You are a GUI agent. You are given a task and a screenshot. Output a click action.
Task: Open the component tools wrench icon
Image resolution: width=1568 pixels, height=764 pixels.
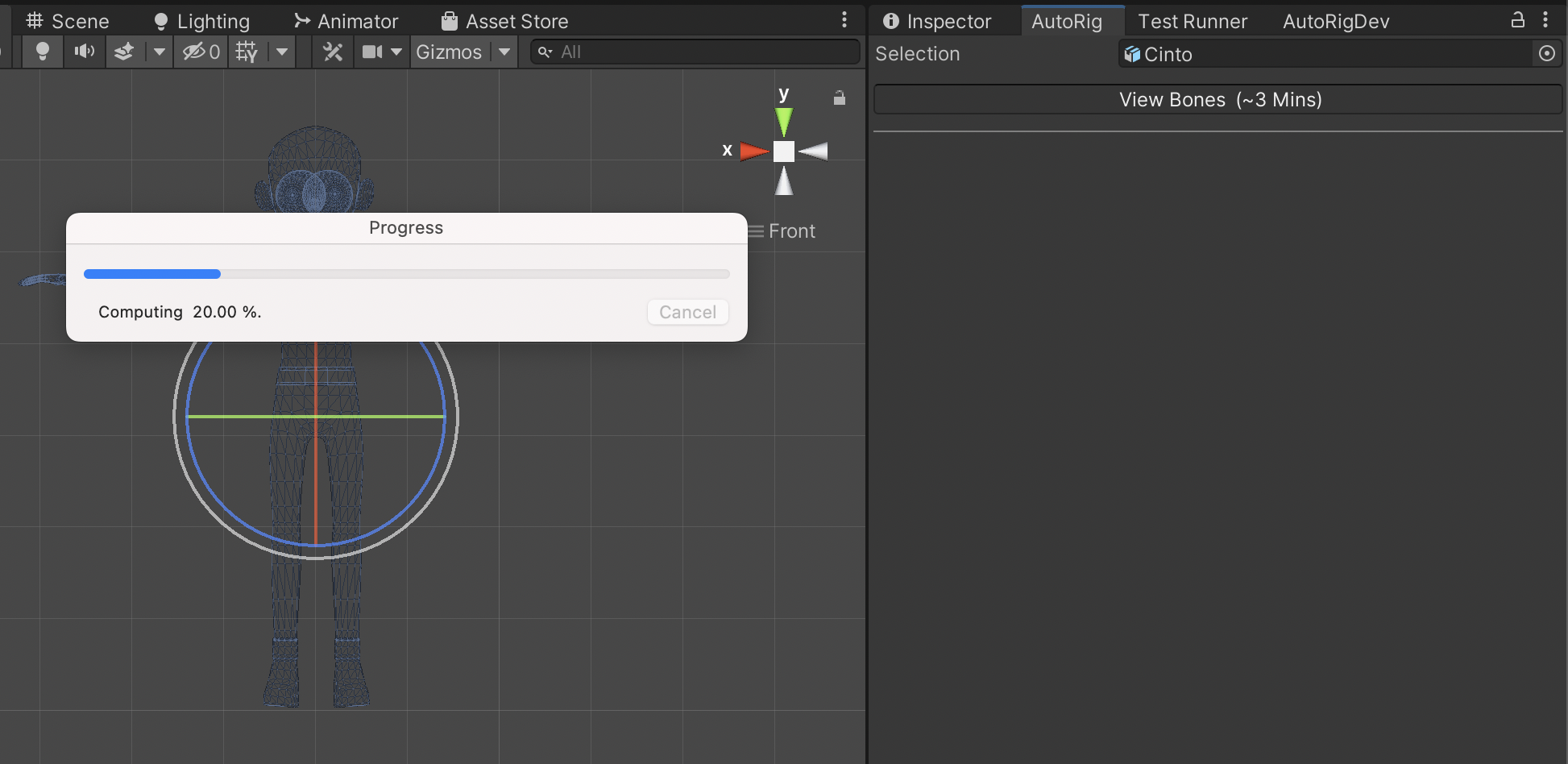coord(333,52)
